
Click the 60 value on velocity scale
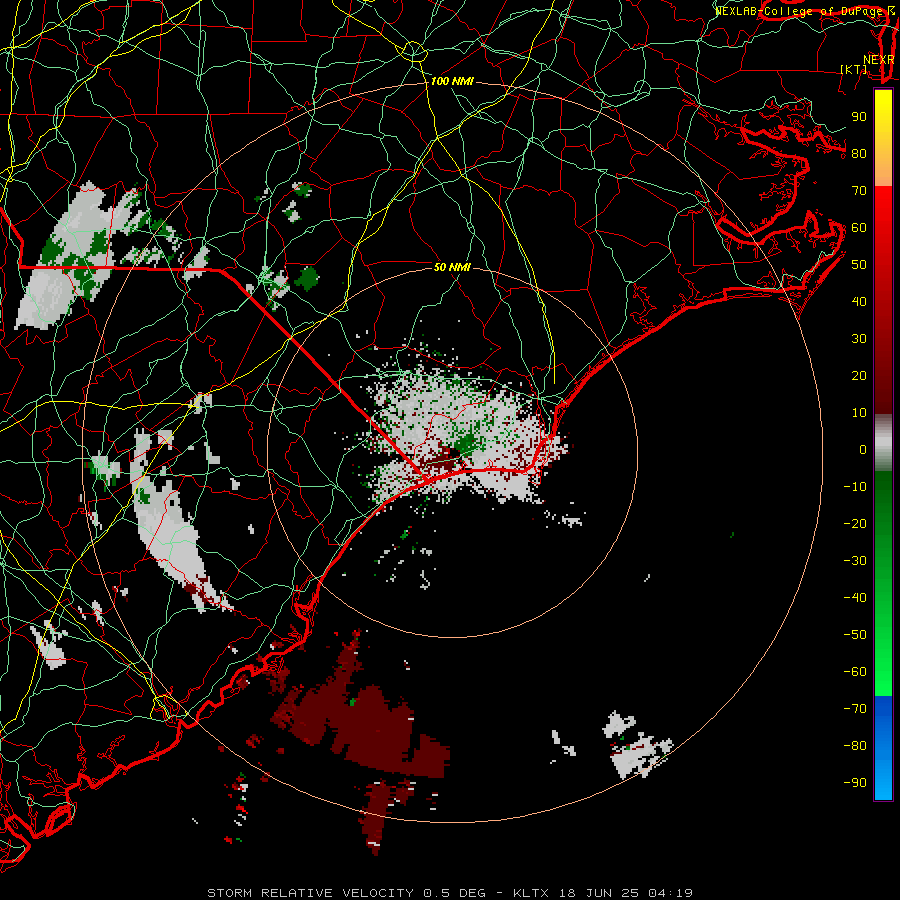[x=859, y=228]
